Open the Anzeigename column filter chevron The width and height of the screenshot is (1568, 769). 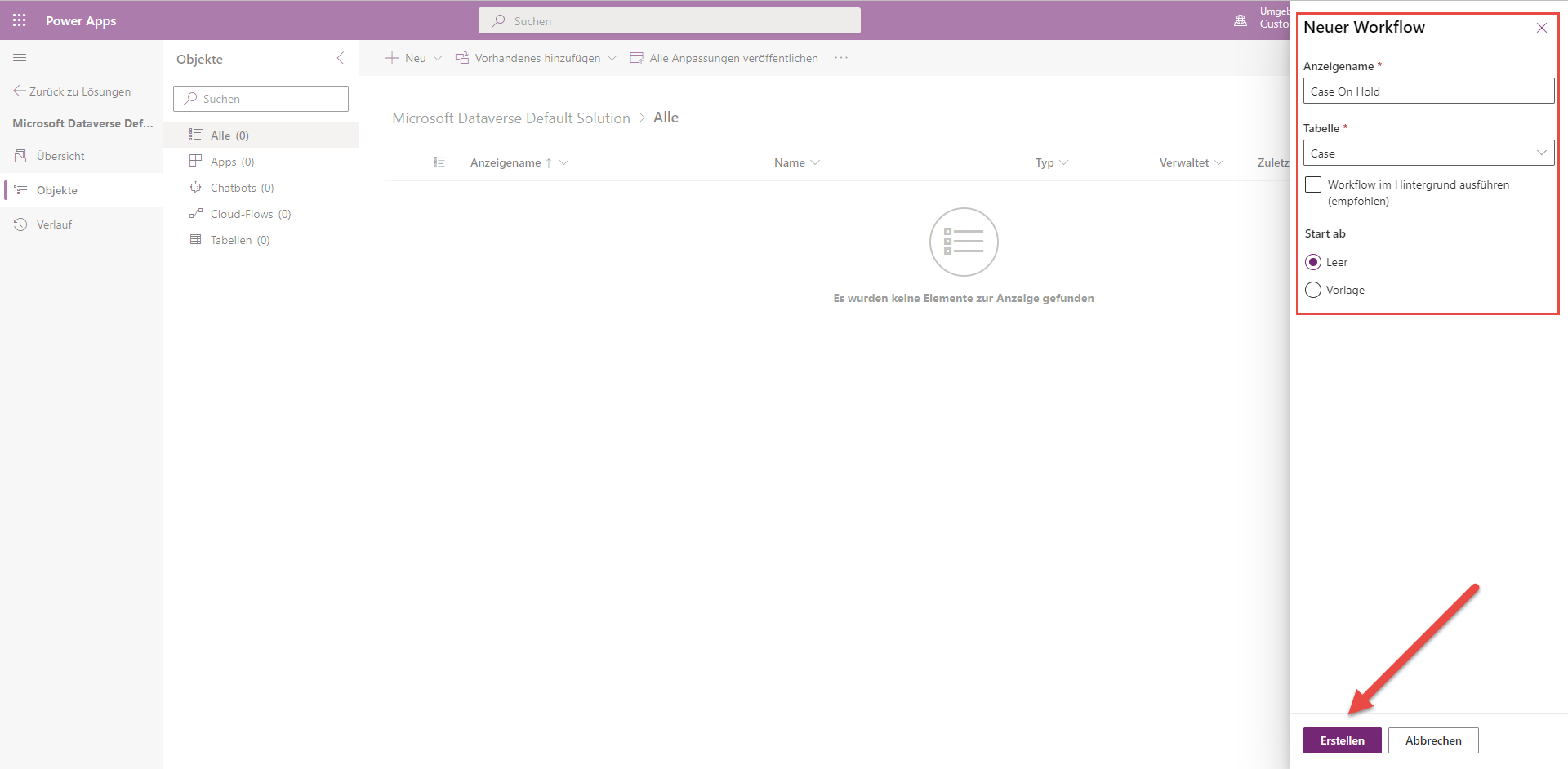point(563,162)
